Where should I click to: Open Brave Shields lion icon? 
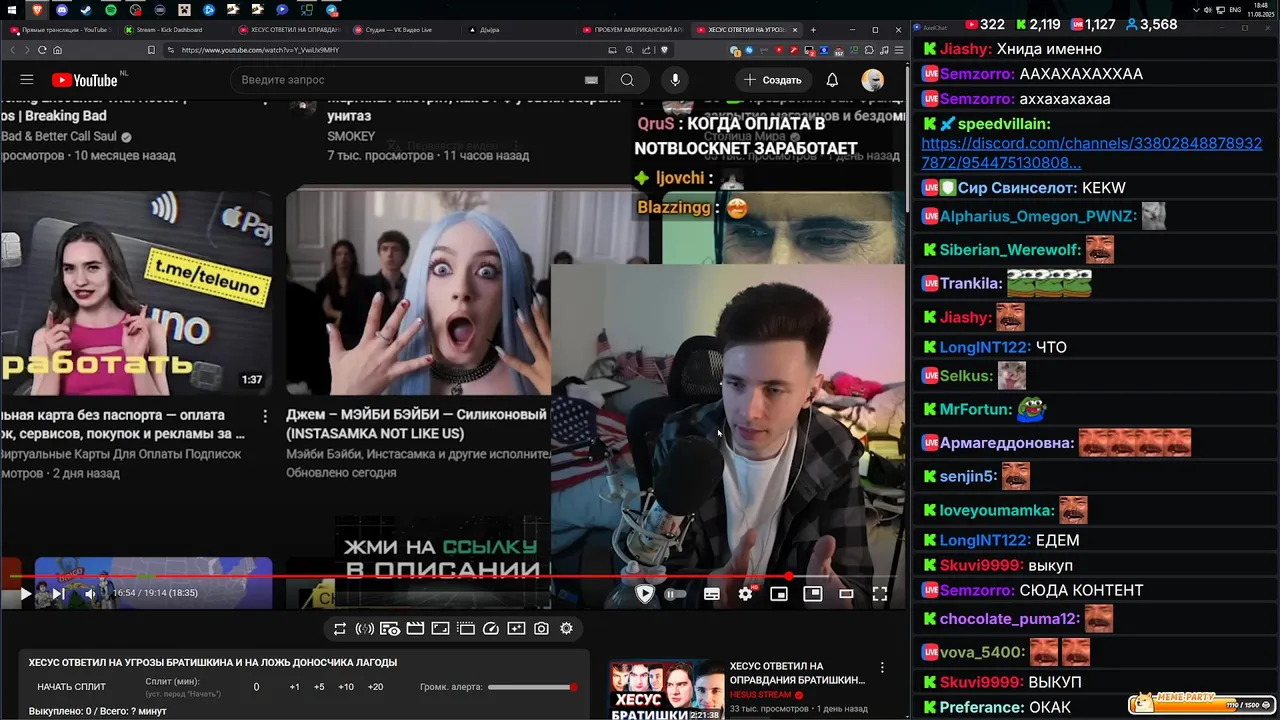point(664,50)
